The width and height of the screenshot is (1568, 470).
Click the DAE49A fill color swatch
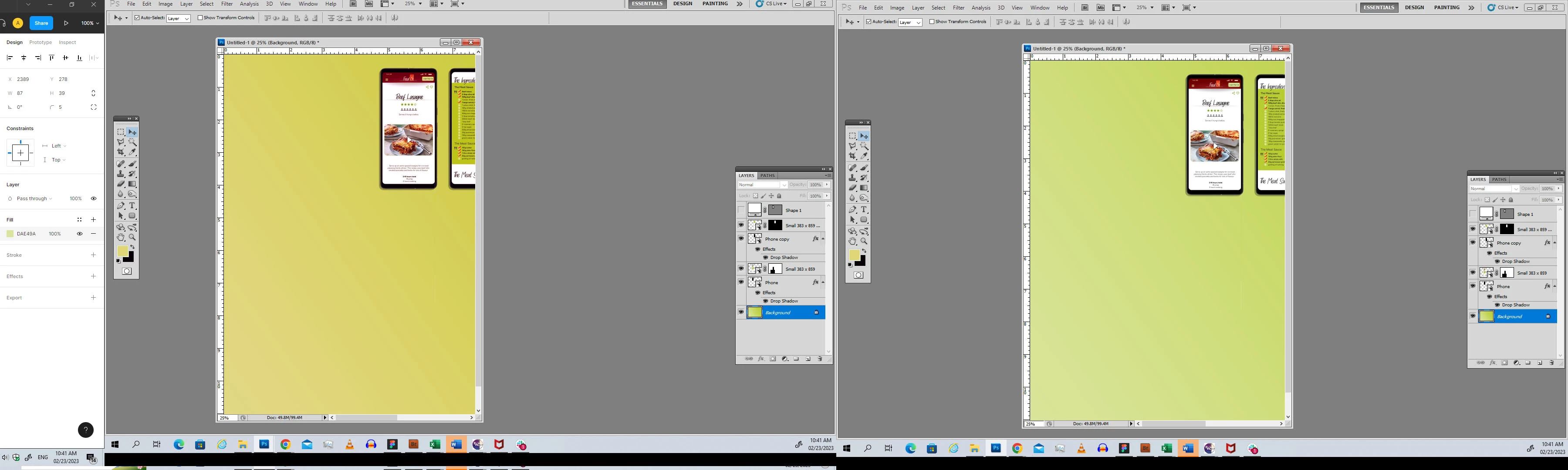10,234
